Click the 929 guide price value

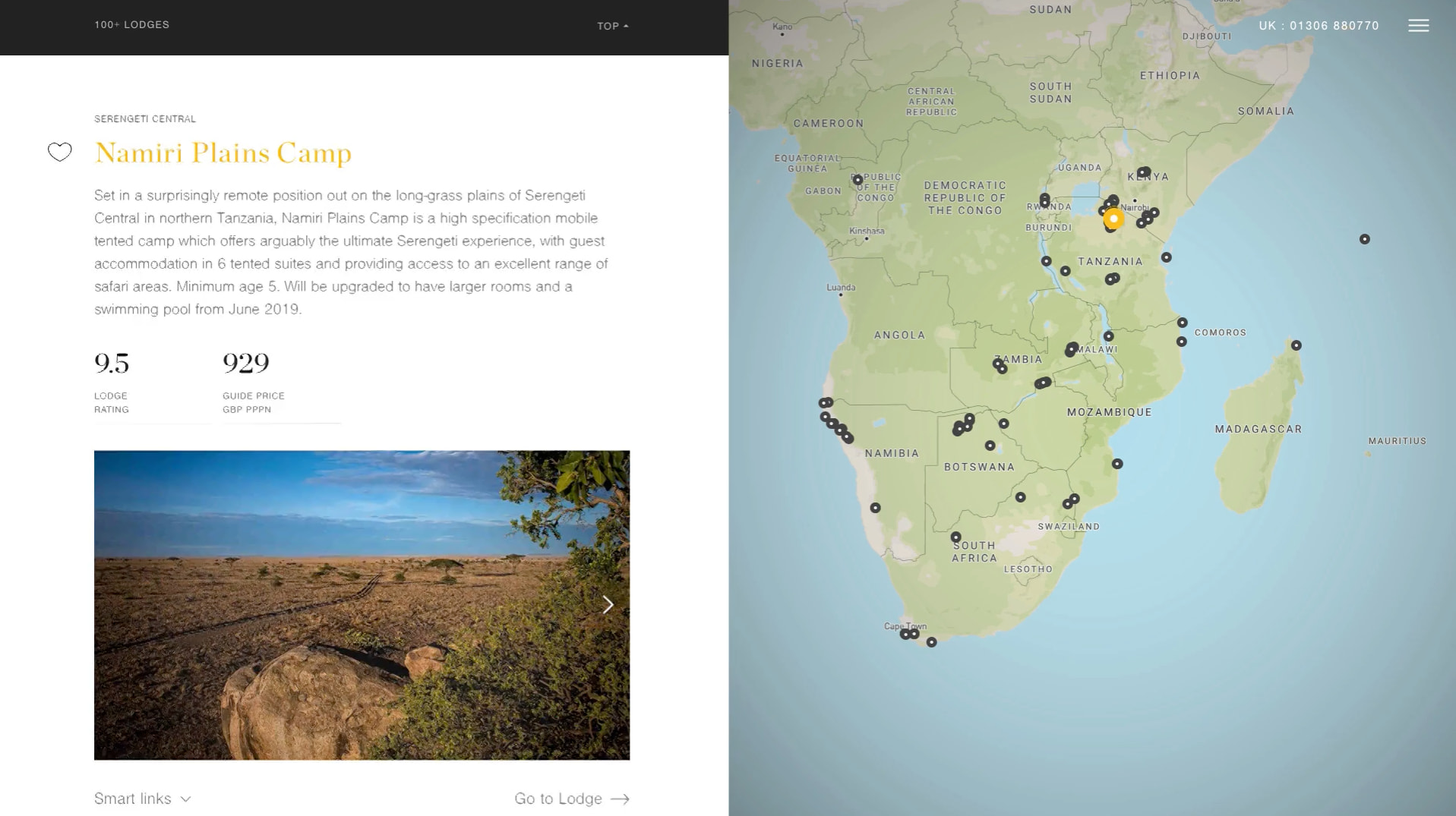(246, 364)
